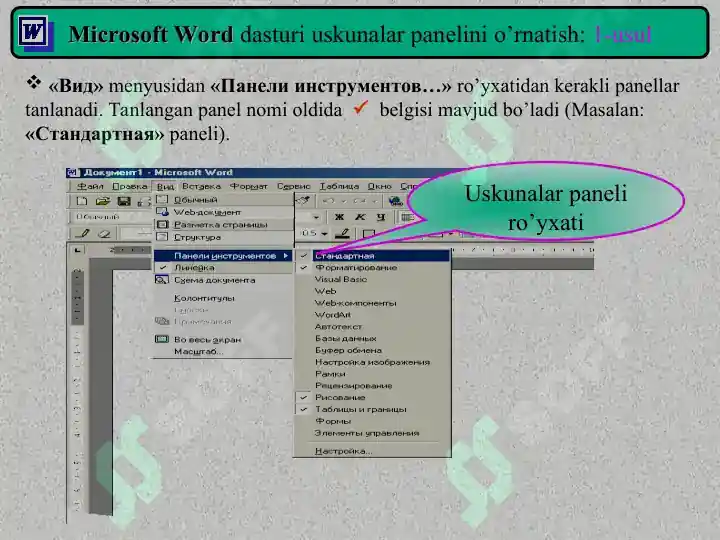Click the Open folder toolbar icon
Screen dimensions: 720x540
pos(102,201)
